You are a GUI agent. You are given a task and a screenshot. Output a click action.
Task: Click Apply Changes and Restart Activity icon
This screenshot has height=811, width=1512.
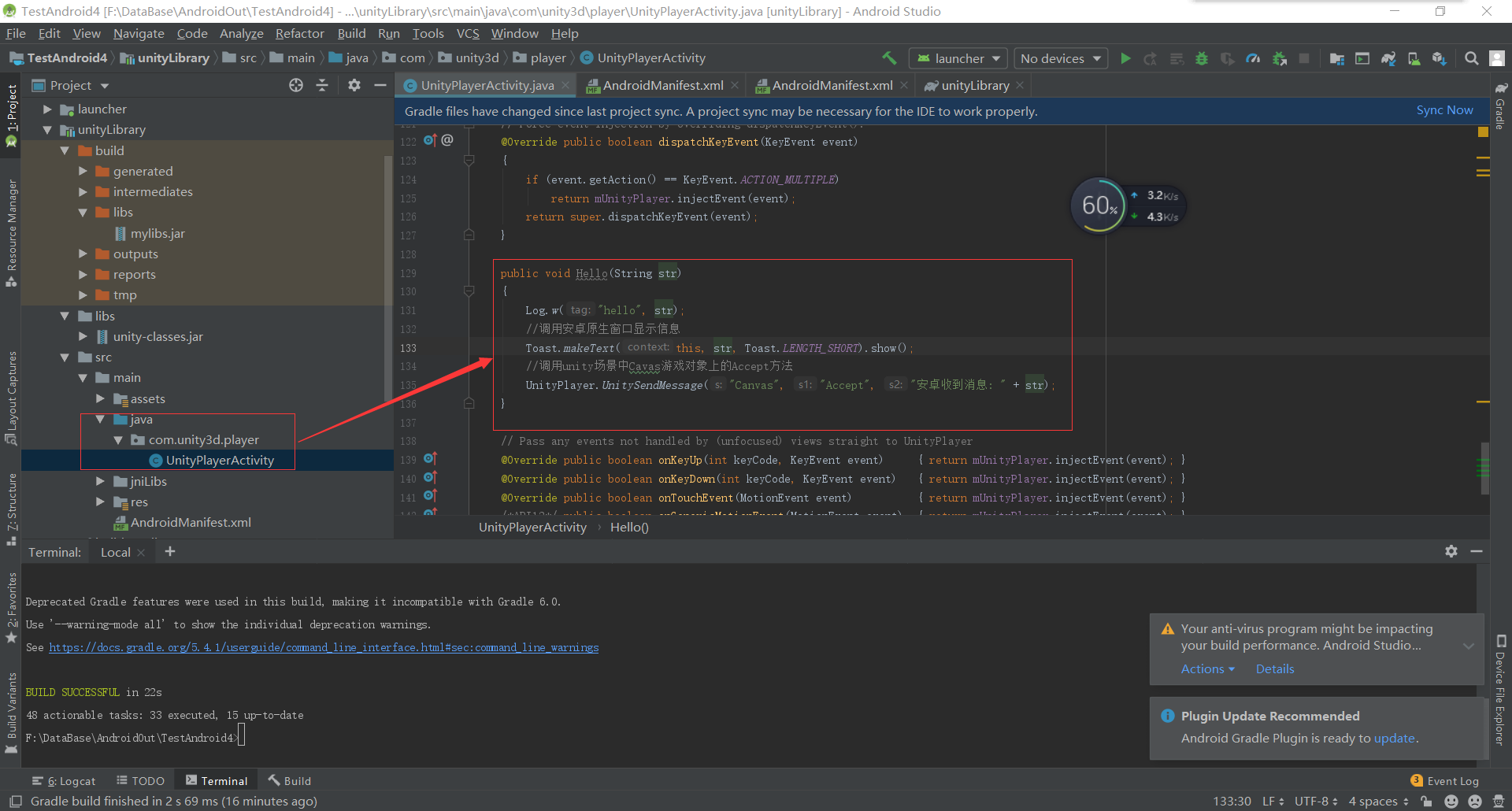1151,58
